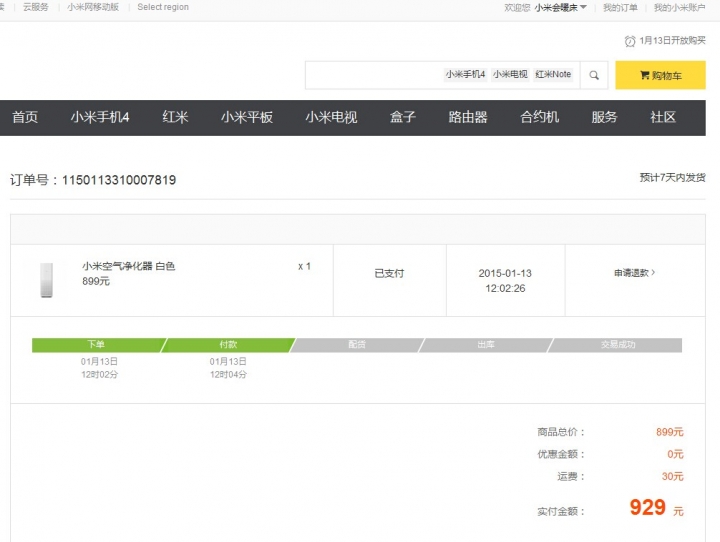The image size is (720, 542).
Task: Open 社区 navigation menu item
Action: (x=663, y=117)
